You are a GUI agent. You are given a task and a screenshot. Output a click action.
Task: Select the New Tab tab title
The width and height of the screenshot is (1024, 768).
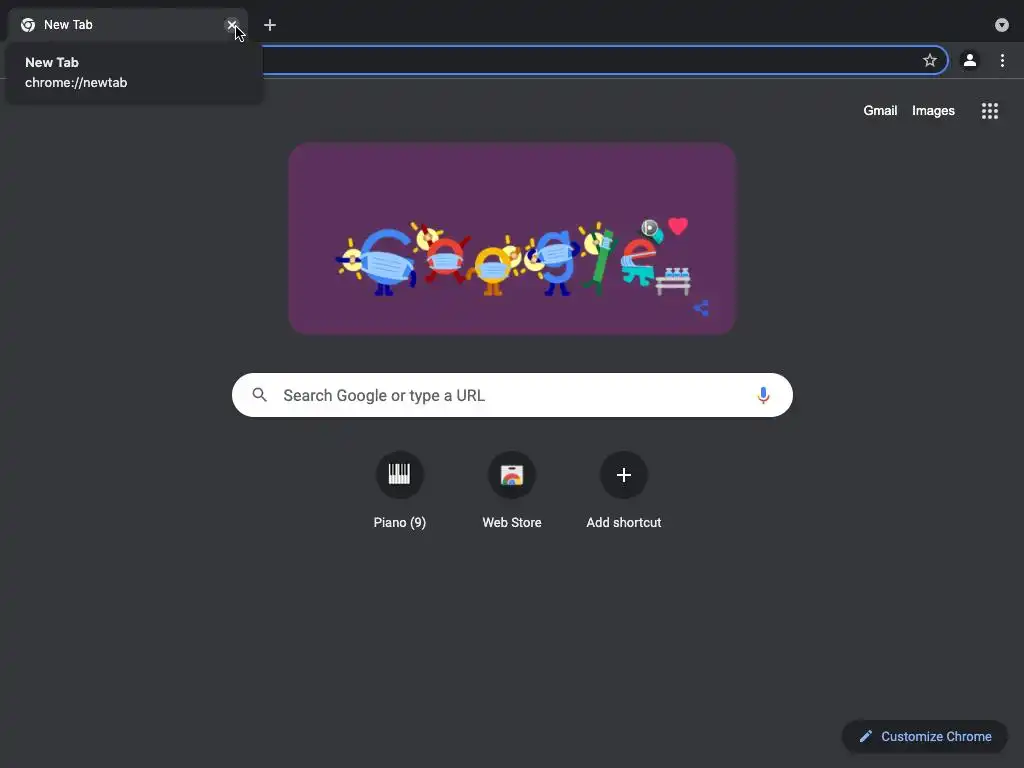(x=69, y=25)
